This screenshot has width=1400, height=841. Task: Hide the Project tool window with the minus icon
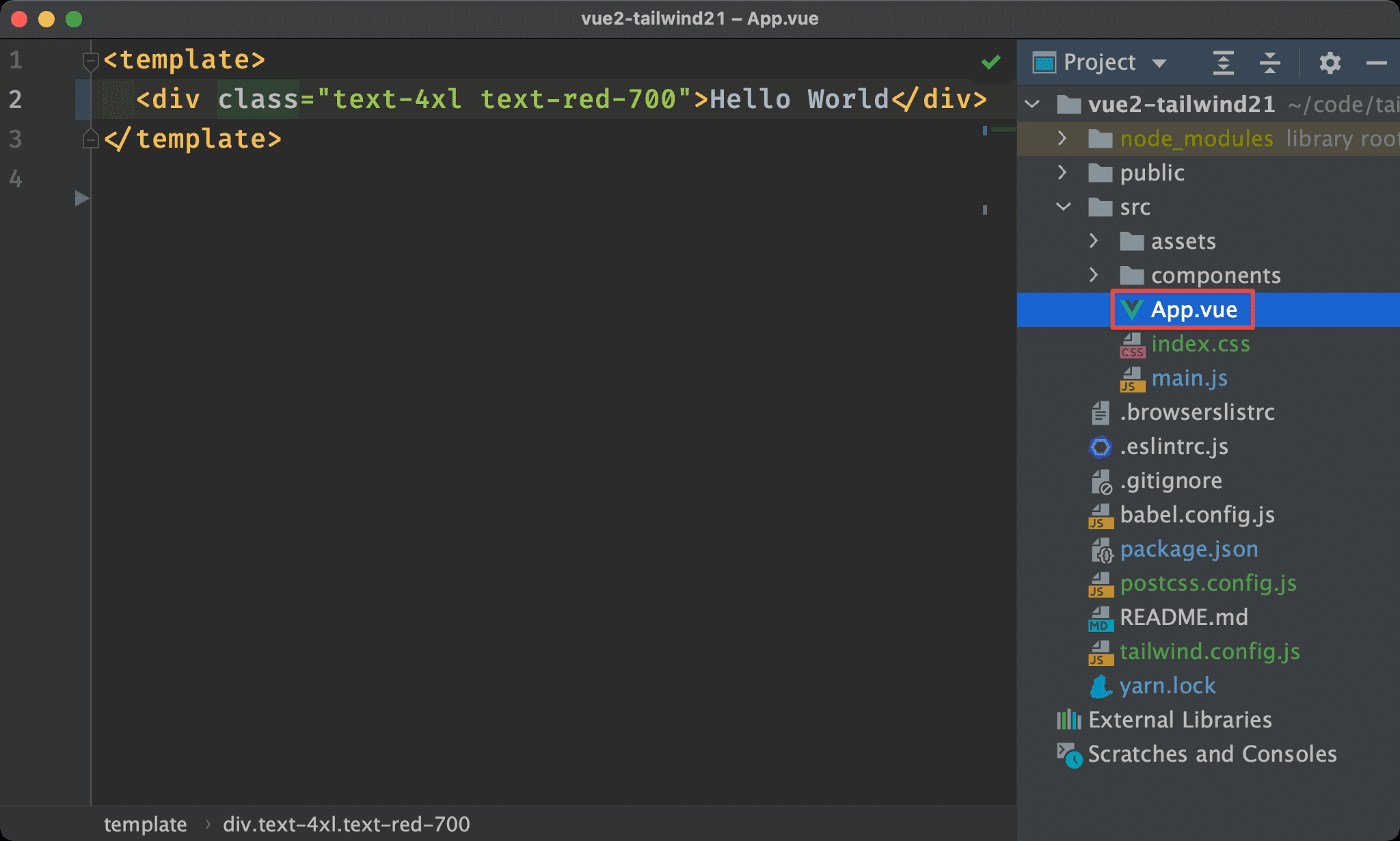pos(1376,63)
